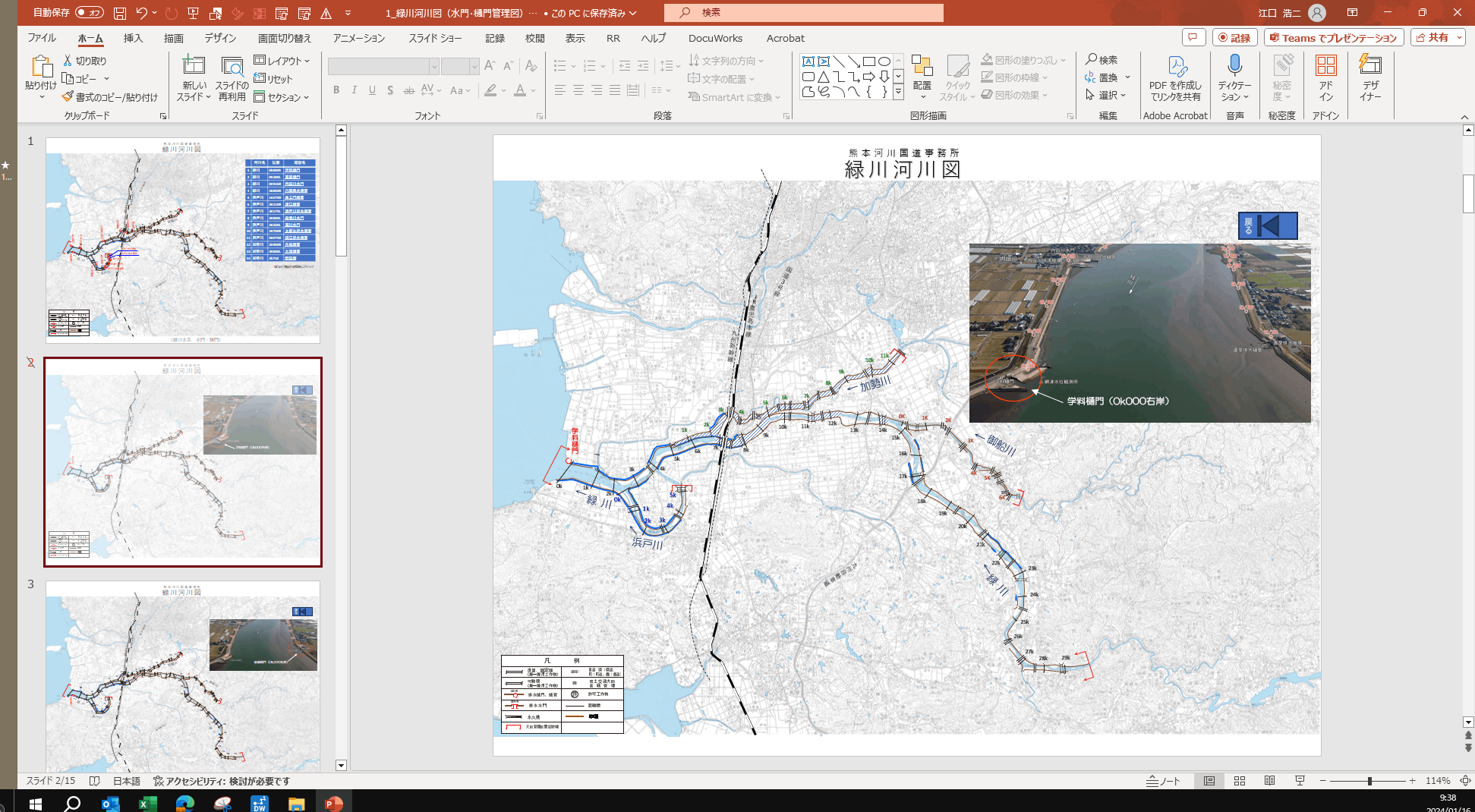Open the アドイン add-ins icon
Screen dimensions: 1475x812
click(1326, 77)
